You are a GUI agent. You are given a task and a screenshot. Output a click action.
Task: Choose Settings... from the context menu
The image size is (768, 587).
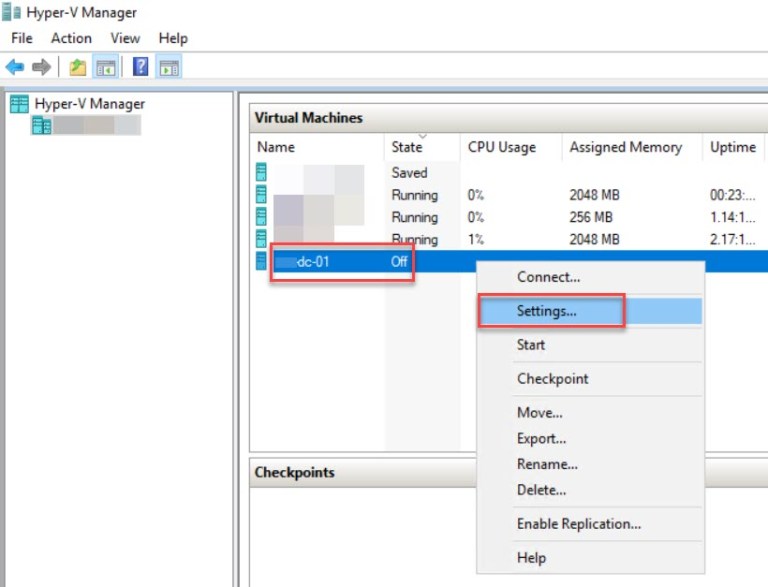pyautogui.click(x=590, y=311)
